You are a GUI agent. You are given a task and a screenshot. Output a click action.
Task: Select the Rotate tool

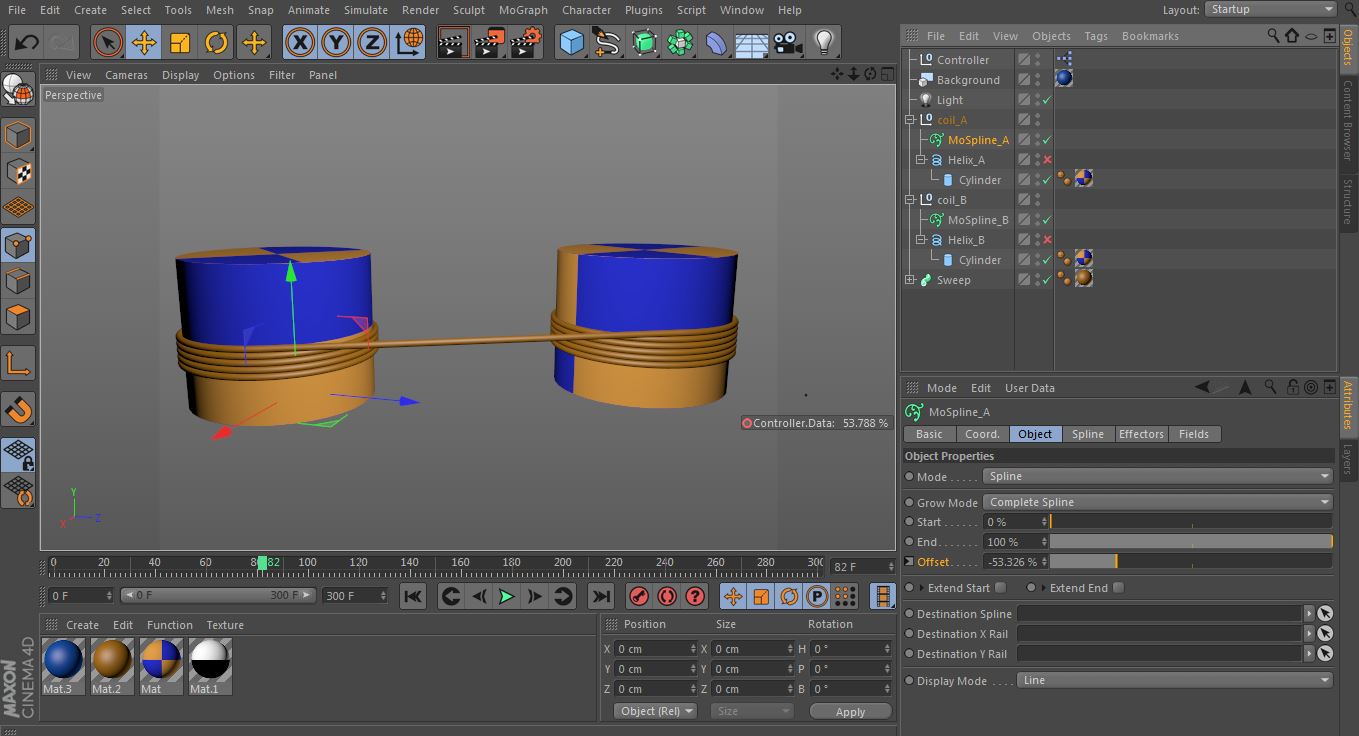216,43
